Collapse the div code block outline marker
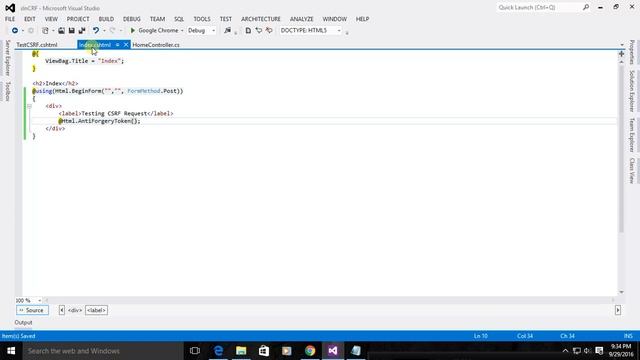Image resolution: width=640 pixels, height=360 pixels. pyautogui.click(x=29, y=106)
